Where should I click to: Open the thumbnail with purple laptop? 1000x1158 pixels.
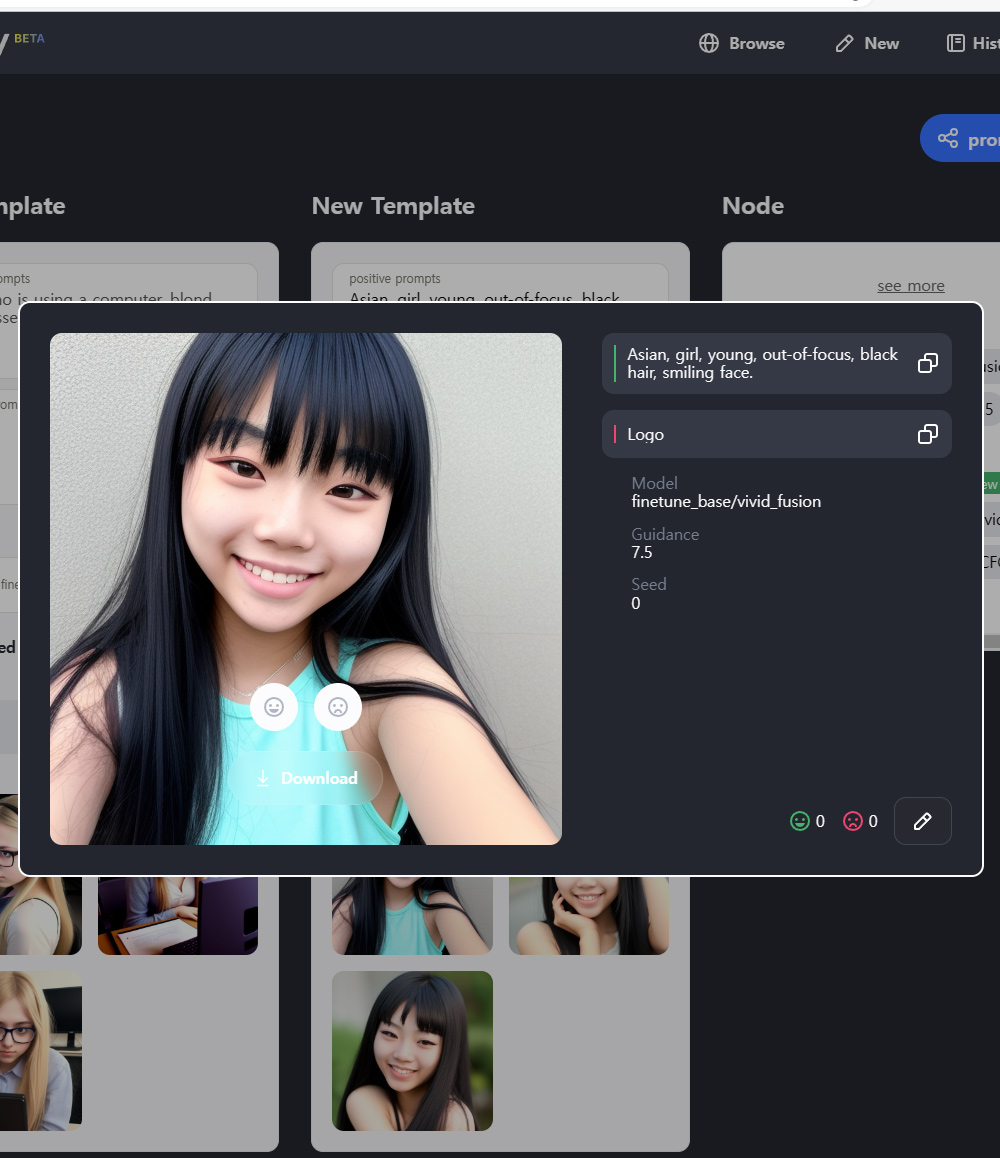(x=178, y=916)
